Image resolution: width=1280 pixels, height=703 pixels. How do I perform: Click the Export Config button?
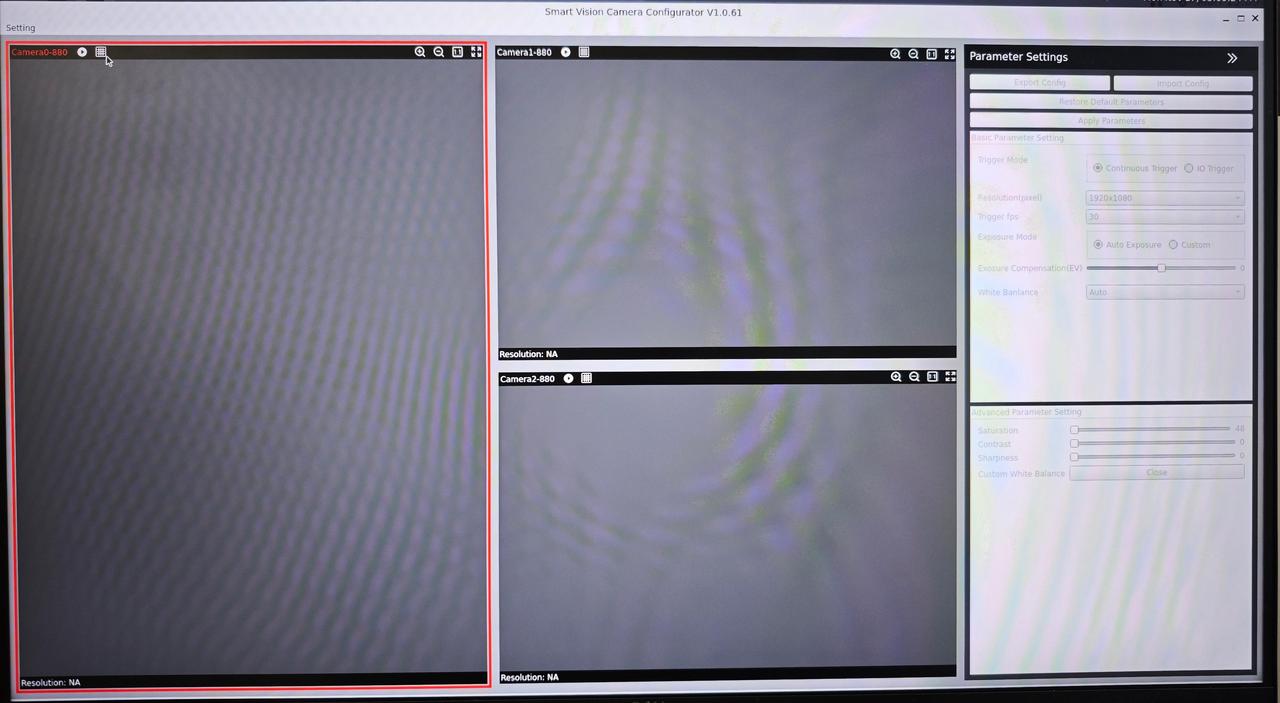tap(1039, 83)
